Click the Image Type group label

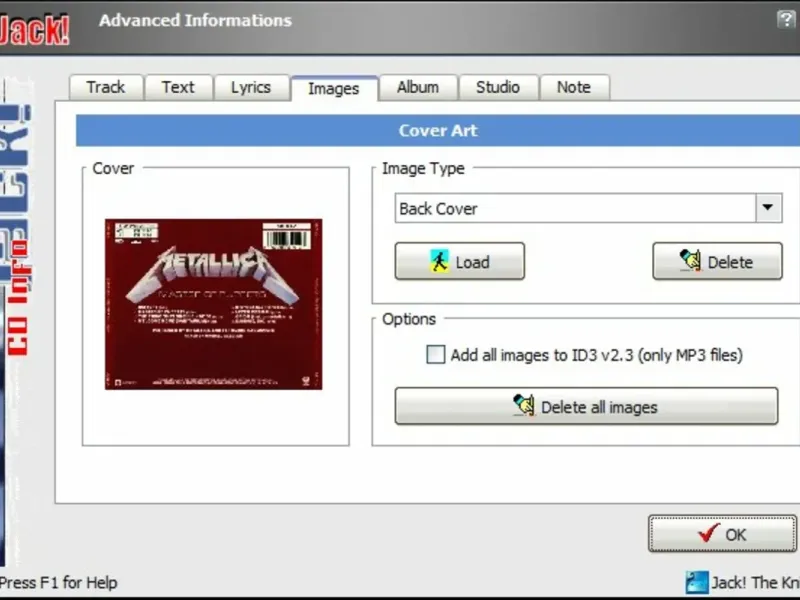point(423,168)
